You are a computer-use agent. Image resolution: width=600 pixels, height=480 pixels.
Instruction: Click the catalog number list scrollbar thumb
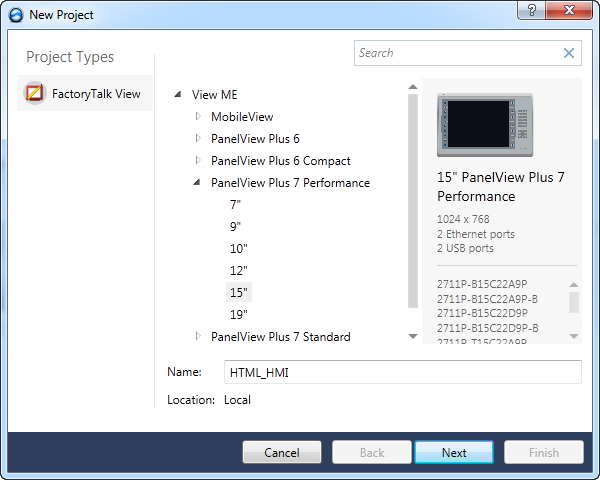tap(574, 302)
